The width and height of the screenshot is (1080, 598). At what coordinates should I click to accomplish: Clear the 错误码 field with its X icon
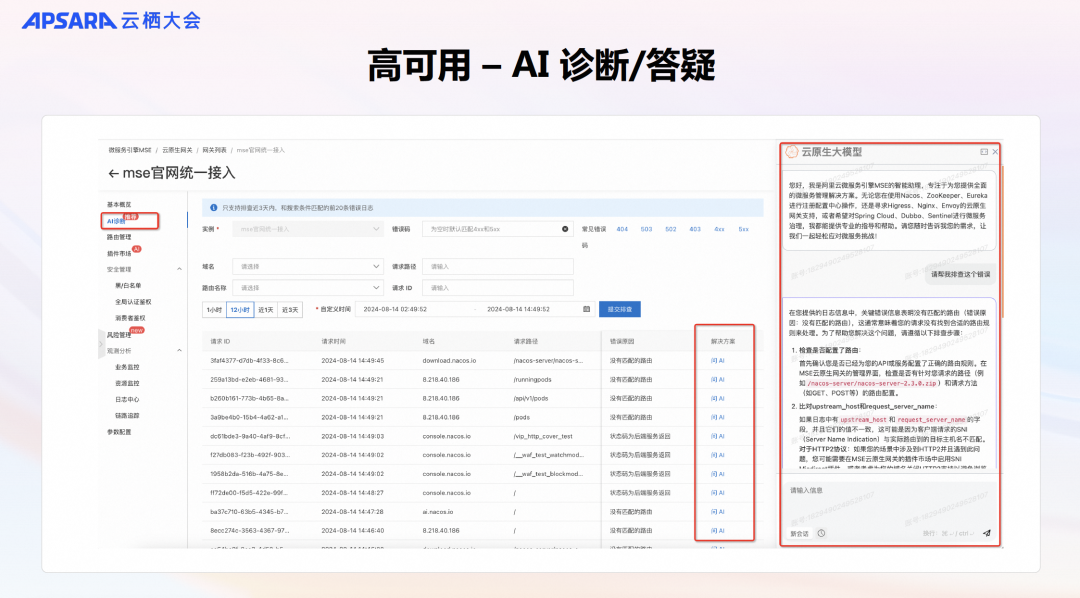pyautogui.click(x=565, y=229)
